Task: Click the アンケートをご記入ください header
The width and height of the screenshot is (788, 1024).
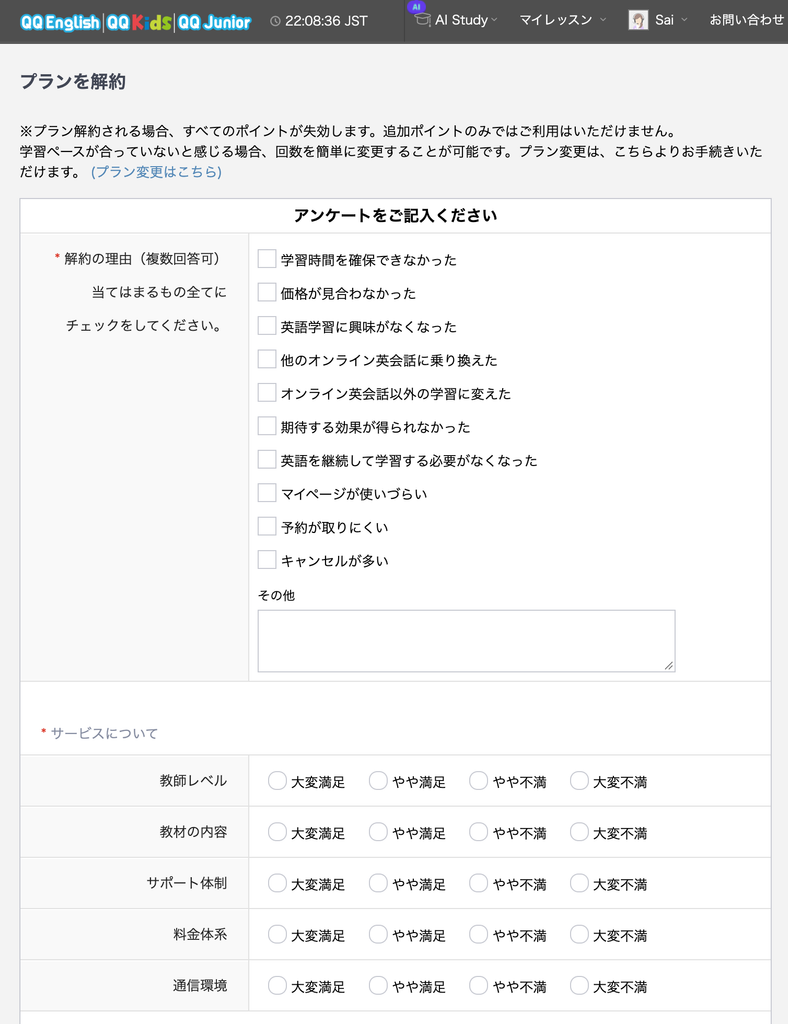Action: point(395,216)
